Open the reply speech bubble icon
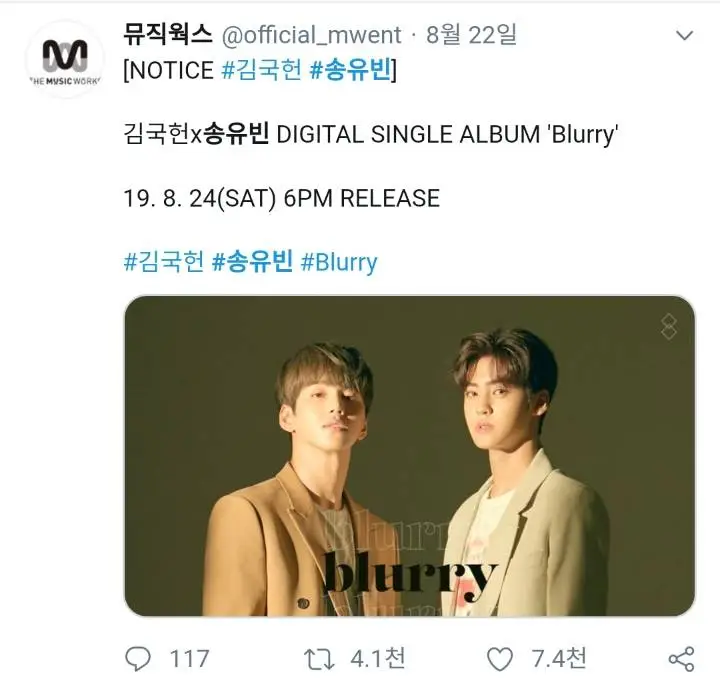The width and height of the screenshot is (720, 689). point(138,659)
